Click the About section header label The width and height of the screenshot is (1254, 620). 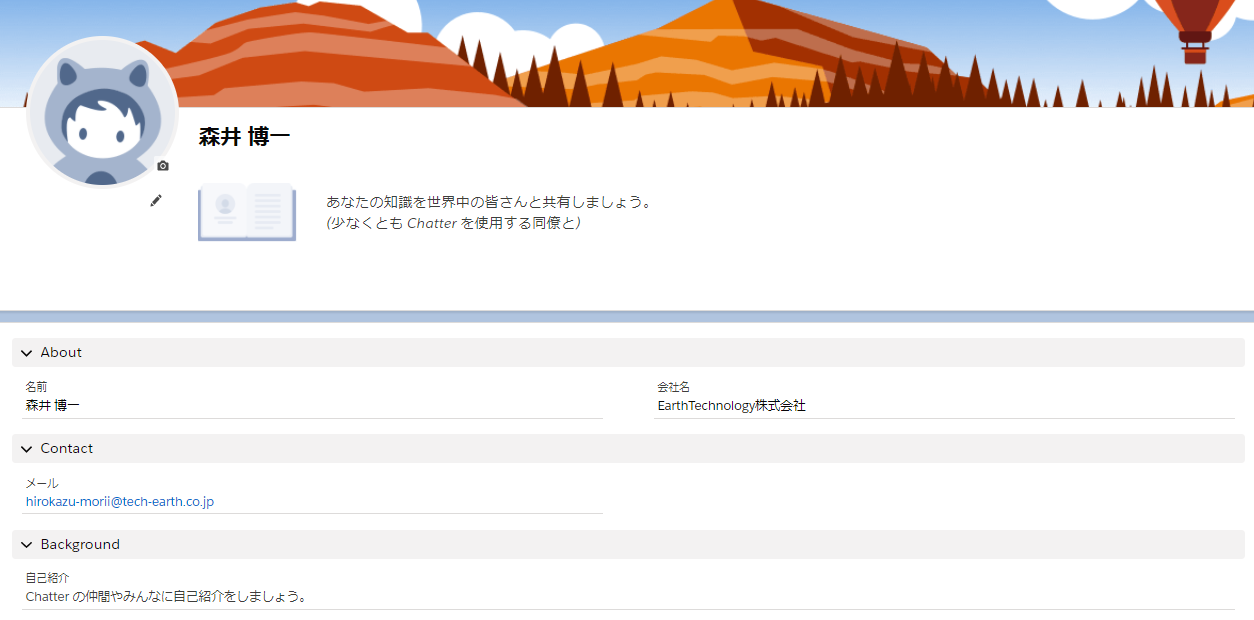point(61,353)
